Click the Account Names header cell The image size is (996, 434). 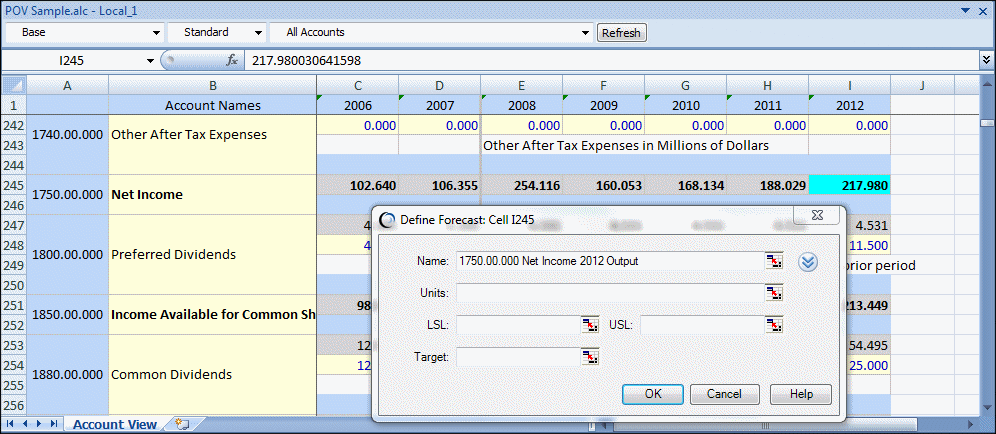tap(213, 105)
